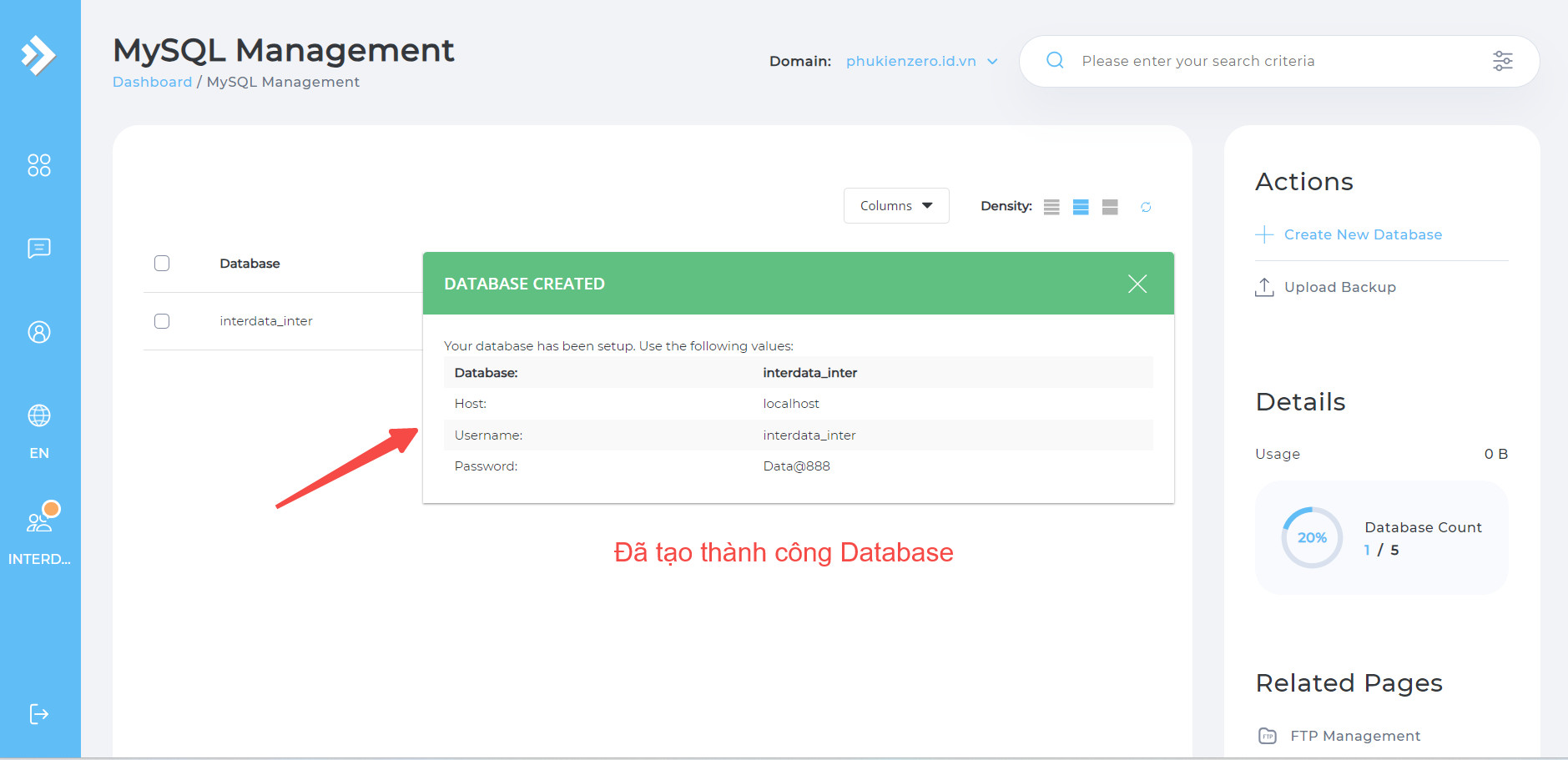The width and height of the screenshot is (1568, 760).
Task: Click the Create New Database link
Action: (x=1363, y=234)
